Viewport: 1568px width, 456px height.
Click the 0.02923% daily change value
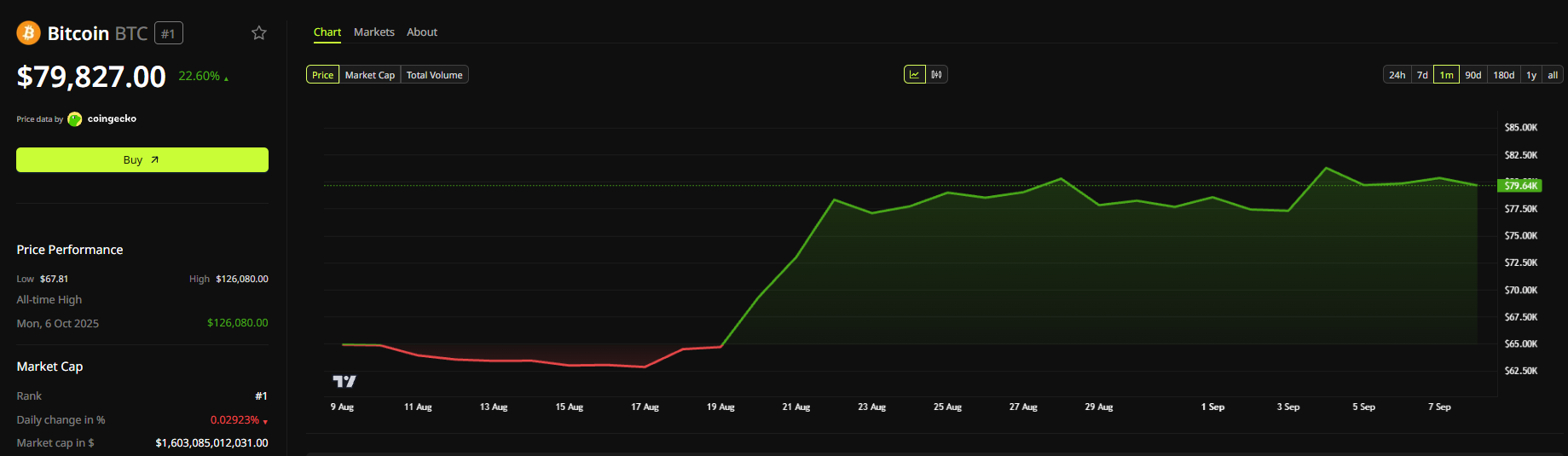point(235,420)
